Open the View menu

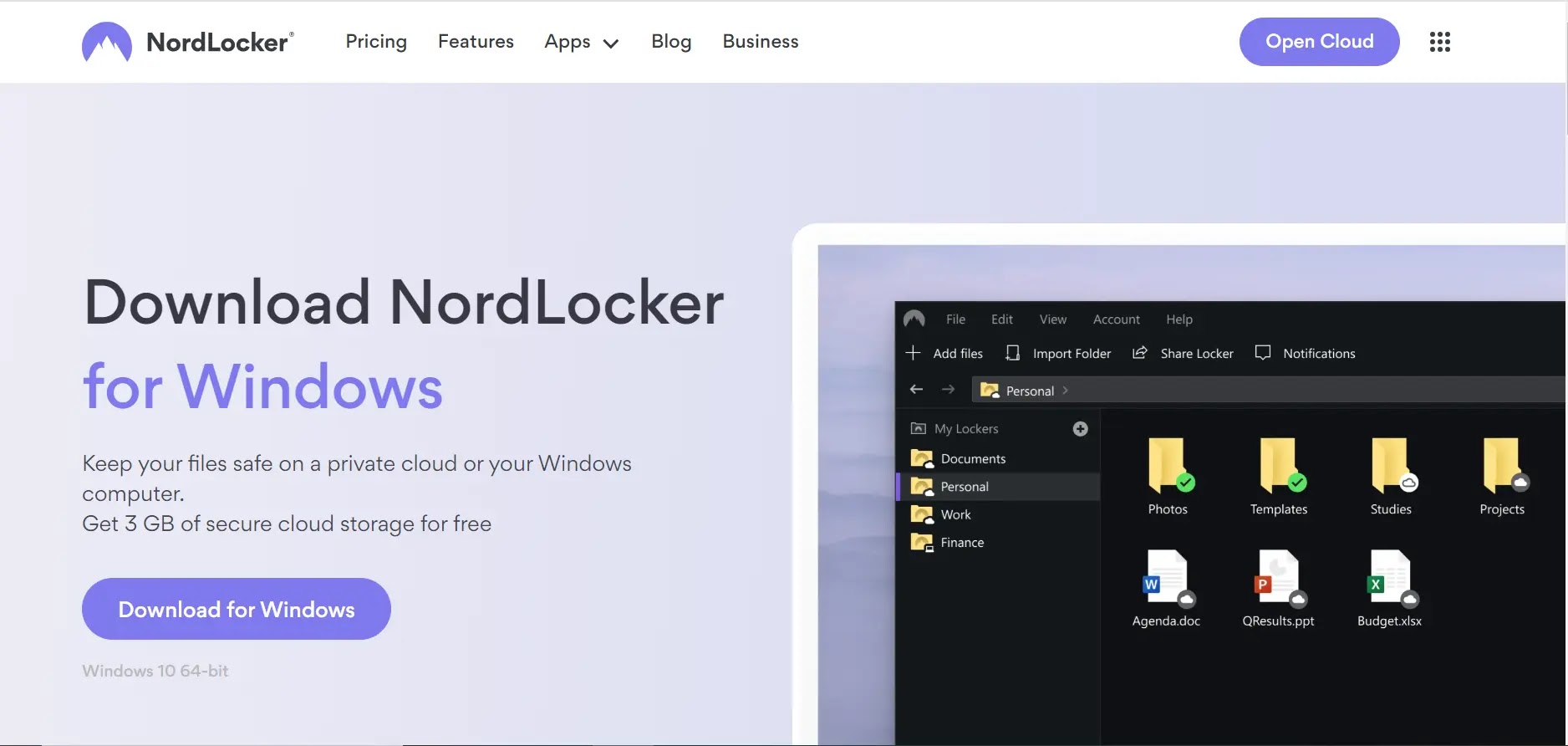1052,319
